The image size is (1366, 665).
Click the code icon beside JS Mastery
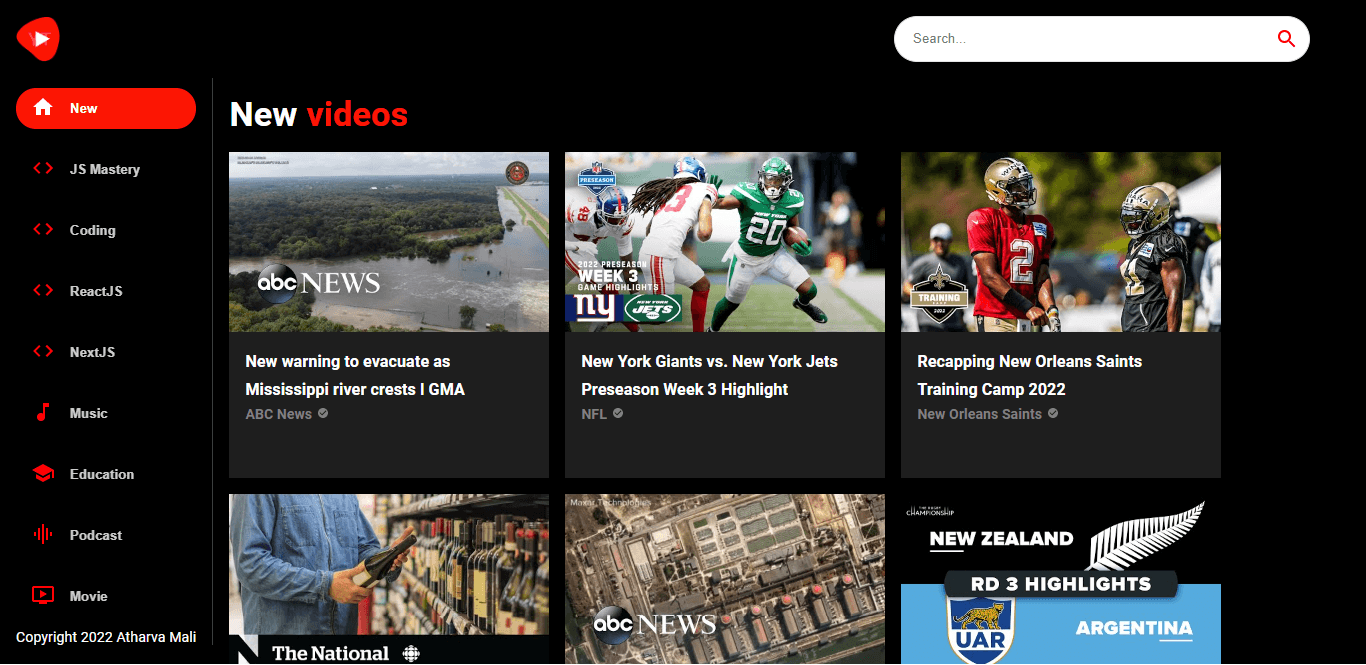[x=43, y=169]
